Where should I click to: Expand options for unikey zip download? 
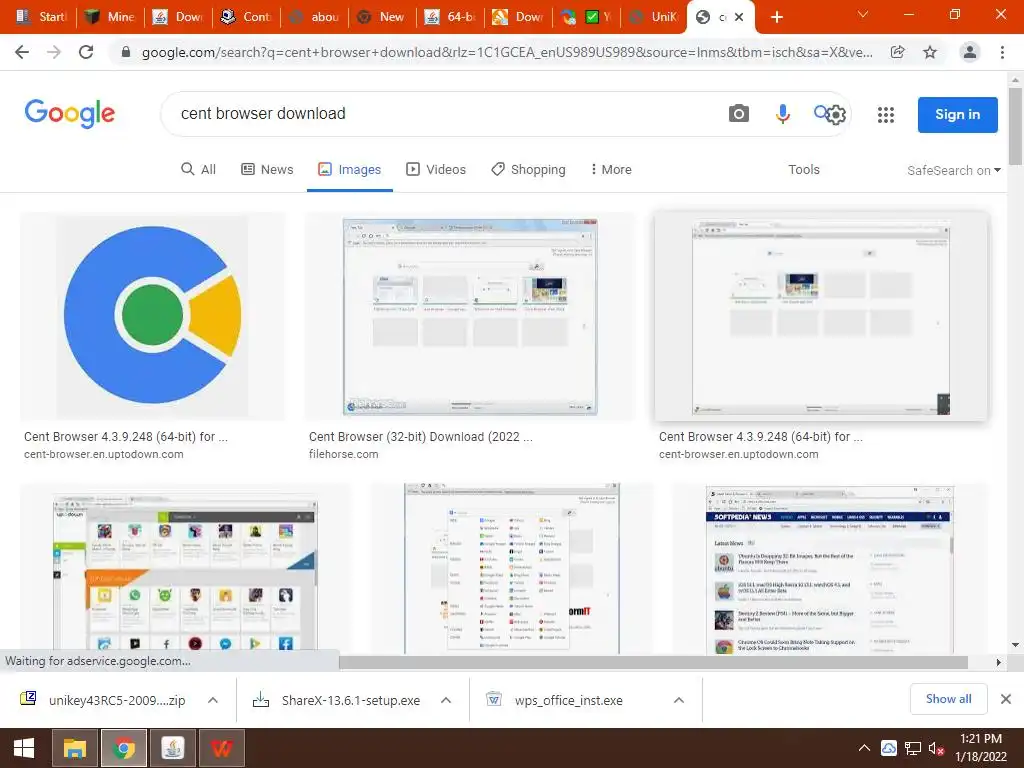pos(213,700)
